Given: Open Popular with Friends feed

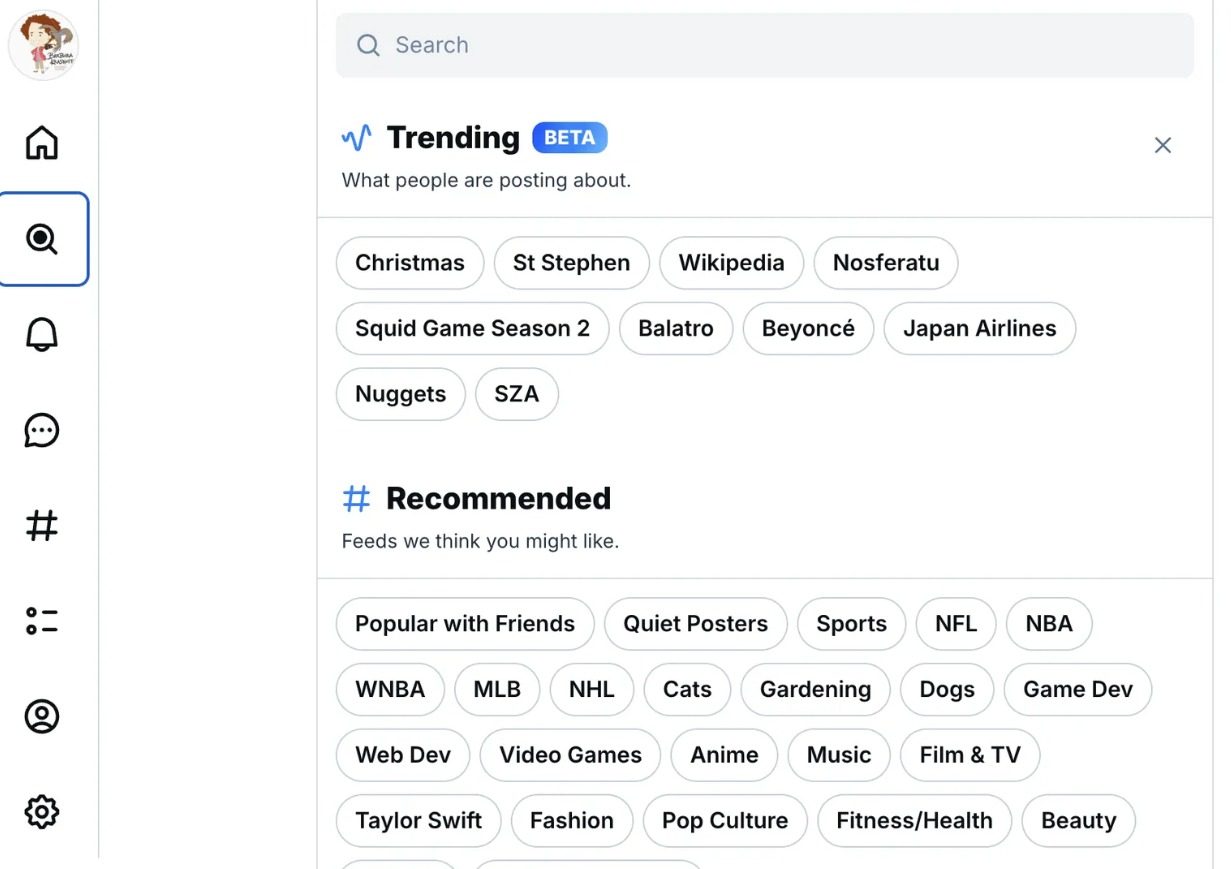Looking at the screenshot, I should point(465,624).
